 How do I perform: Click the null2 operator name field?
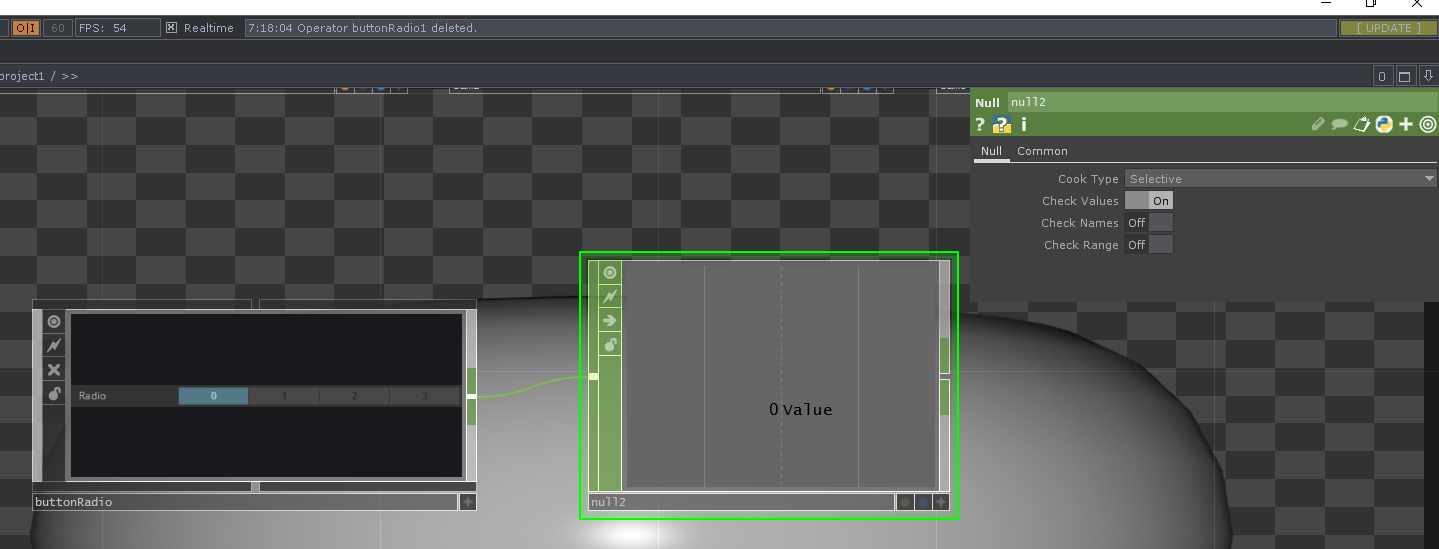point(1222,102)
